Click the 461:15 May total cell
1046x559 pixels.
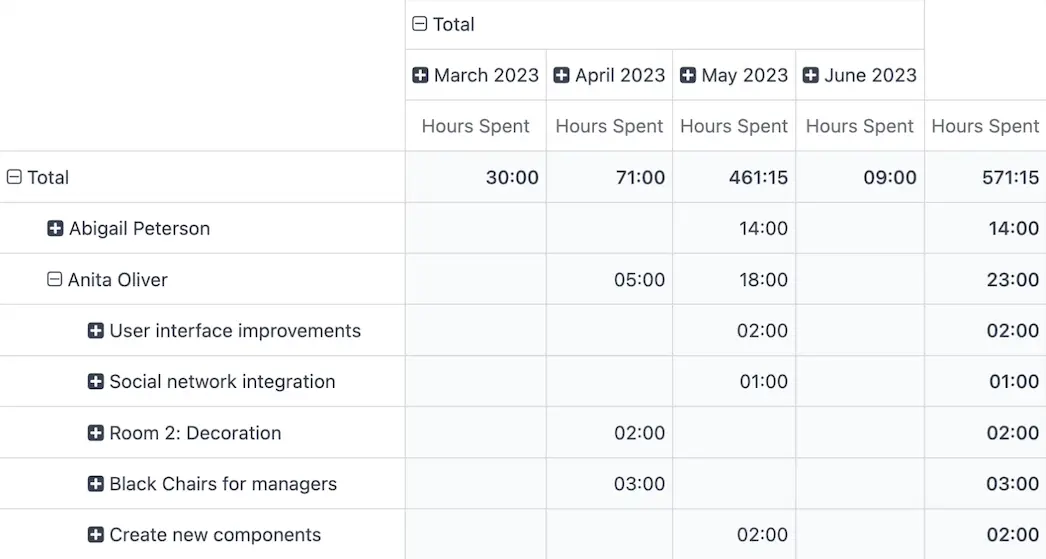pos(758,178)
